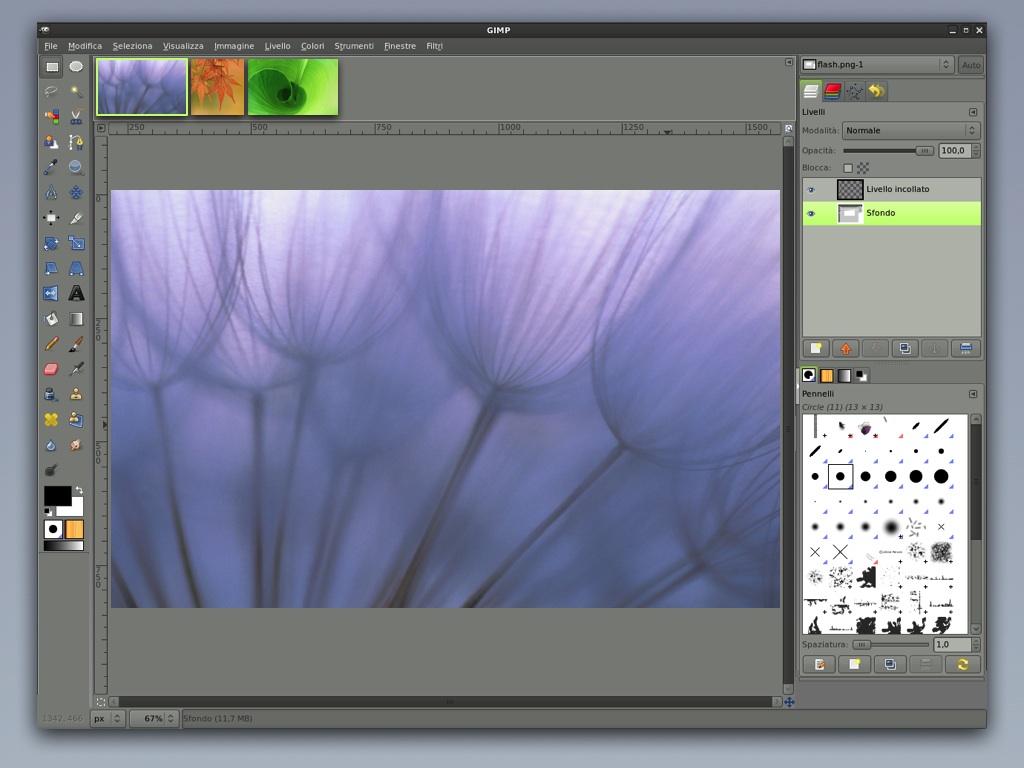This screenshot has width=1024, height=768.
Task: Pick the Eraser tool in toolbox
Action: point(51,369)
